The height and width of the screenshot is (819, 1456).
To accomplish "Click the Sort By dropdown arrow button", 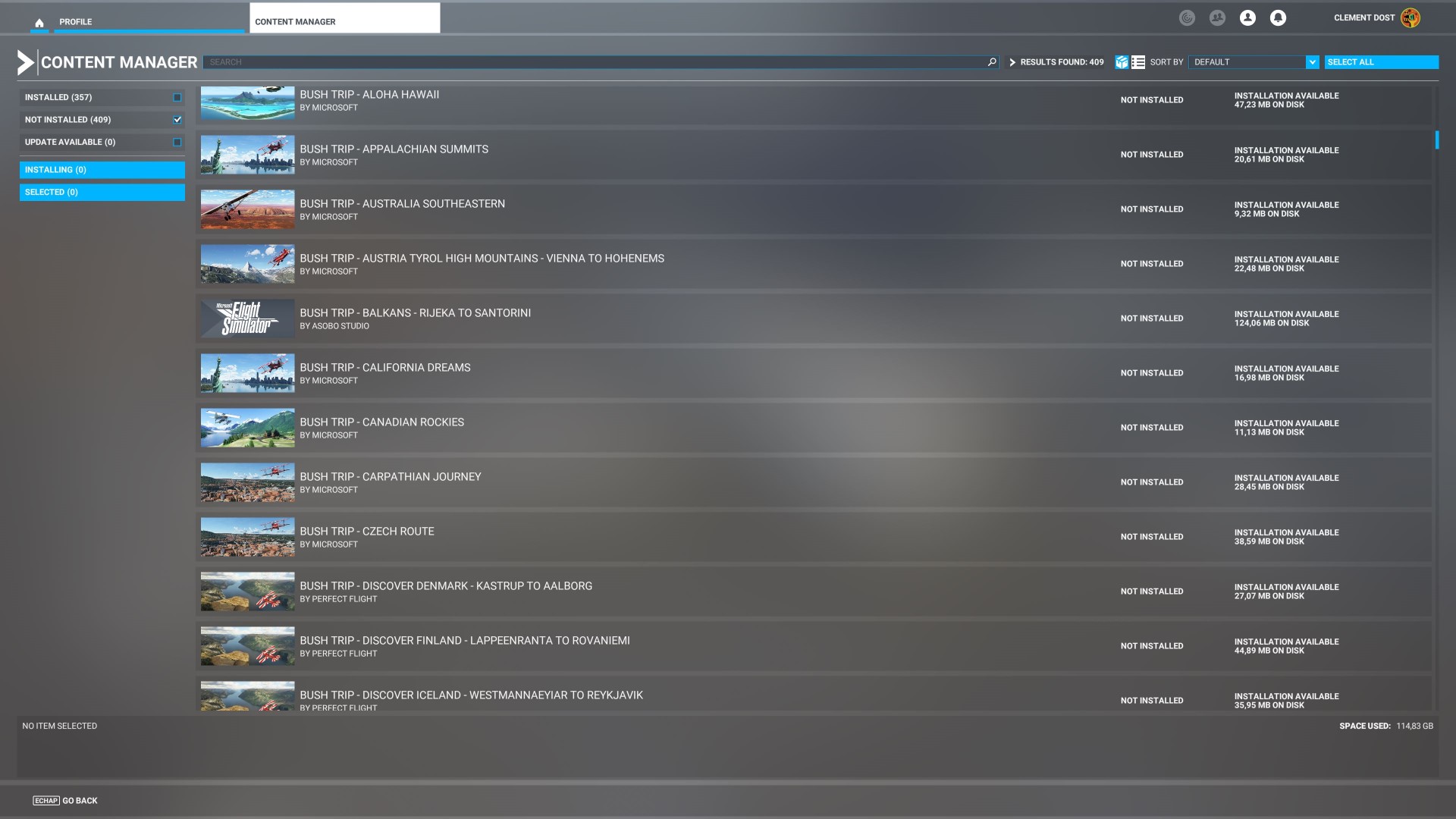I will click(1313, 62).
